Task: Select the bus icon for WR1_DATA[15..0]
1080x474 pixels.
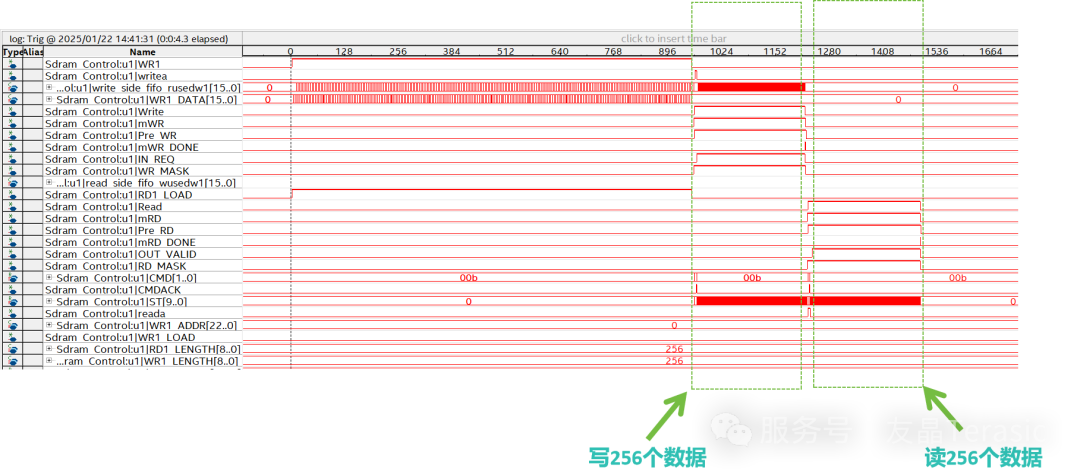Action: (13, 100)
